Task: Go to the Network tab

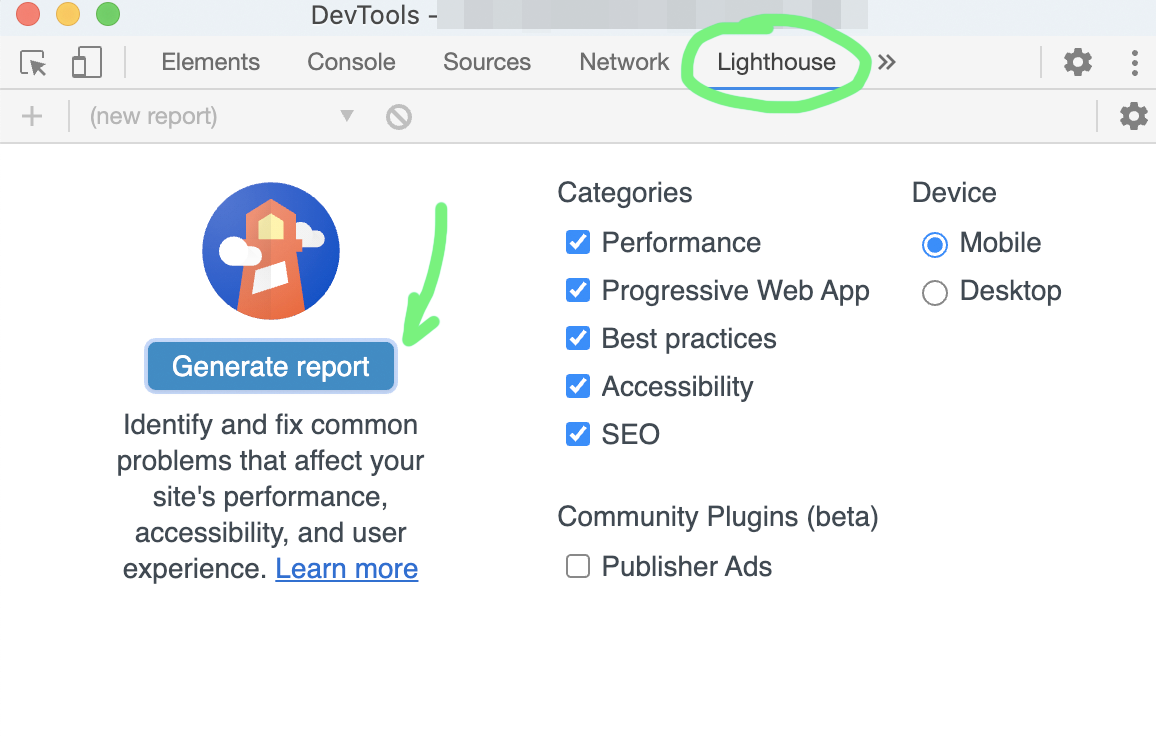Action: pos(624,62)
